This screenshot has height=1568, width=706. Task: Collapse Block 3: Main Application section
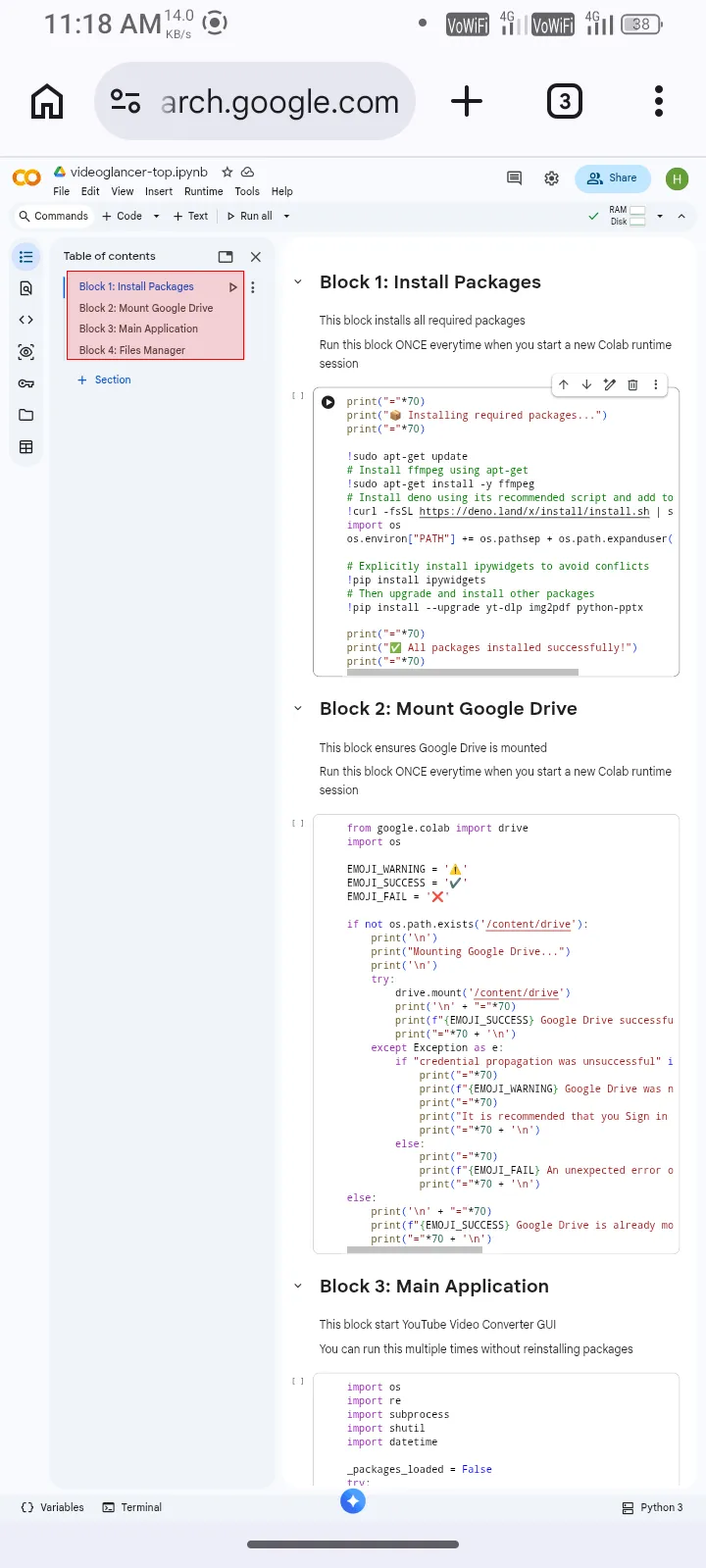click(298, 1286)
